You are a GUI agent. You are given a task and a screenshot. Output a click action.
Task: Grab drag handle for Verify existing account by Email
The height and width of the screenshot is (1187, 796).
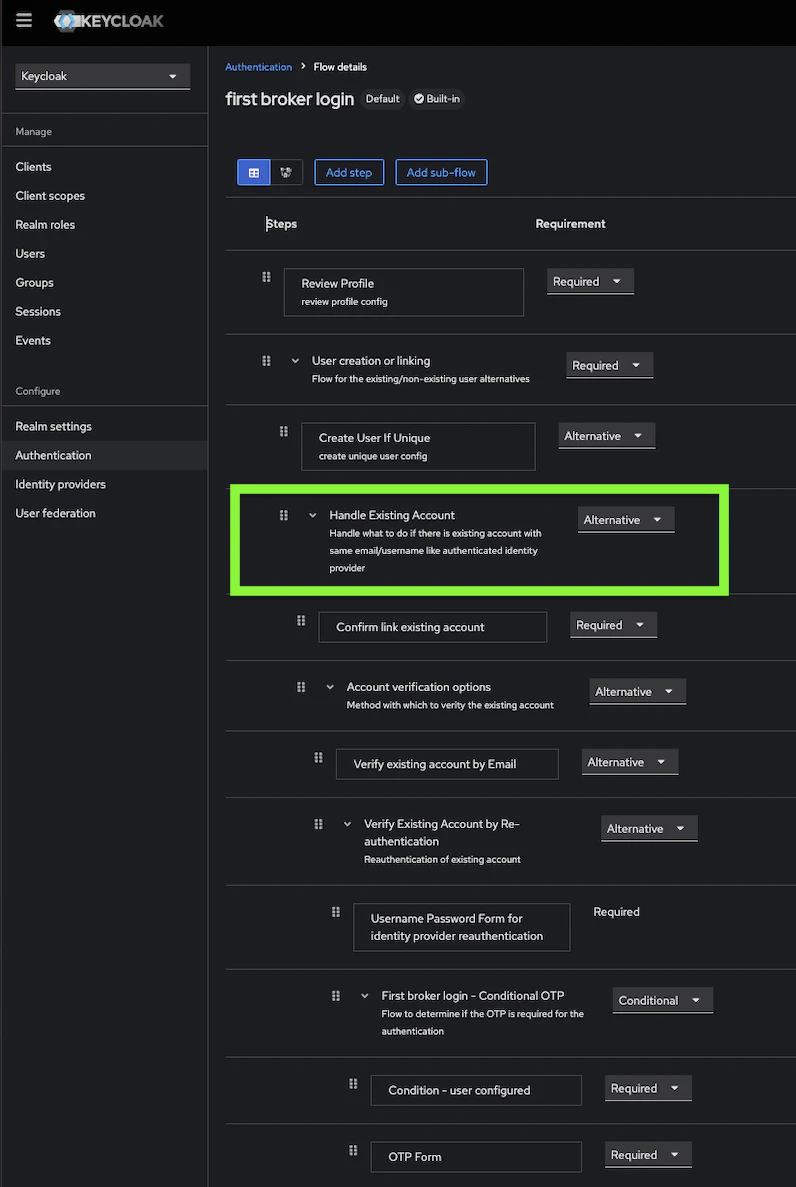[x=318, y=758]
